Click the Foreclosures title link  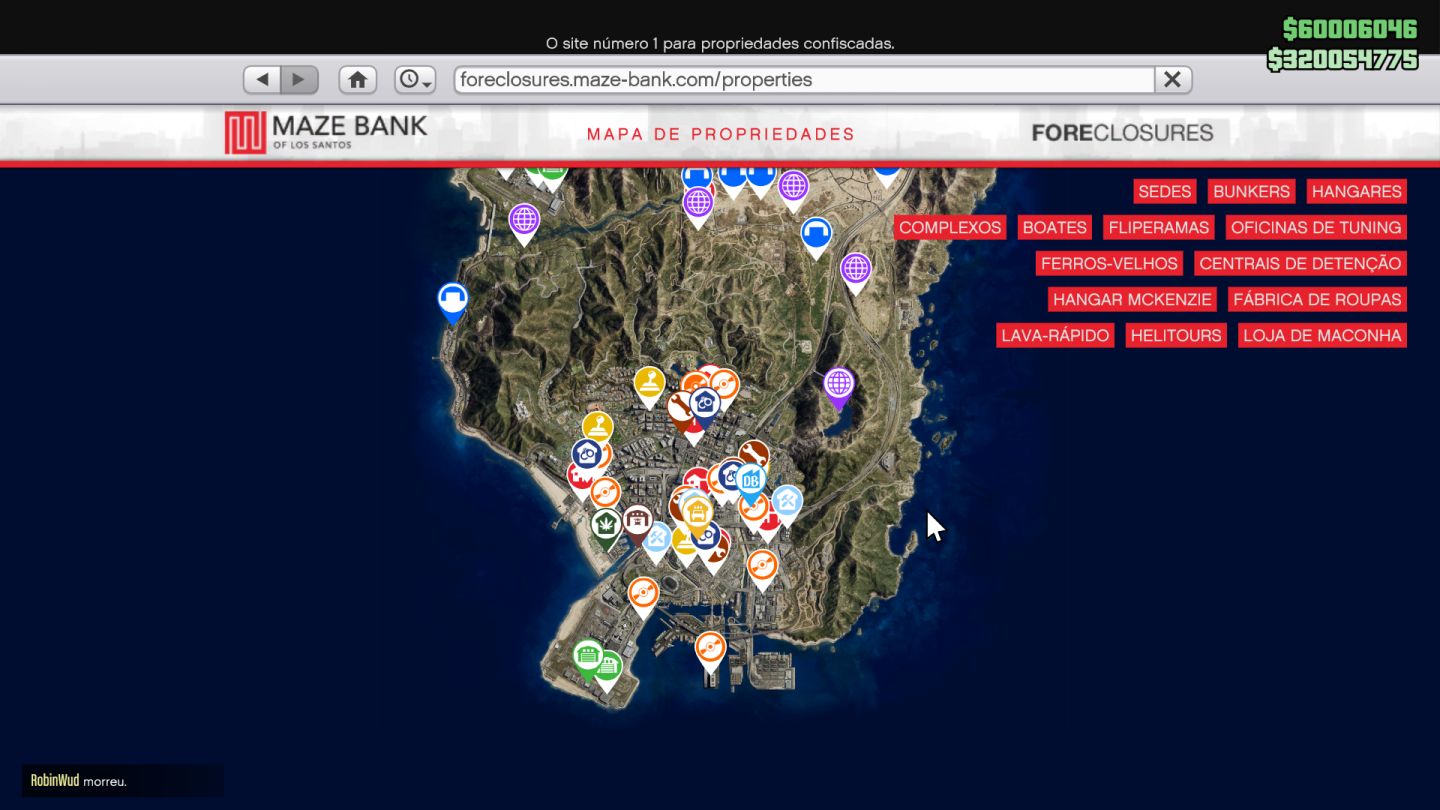pyautogui.click(x=1122, y=132)
